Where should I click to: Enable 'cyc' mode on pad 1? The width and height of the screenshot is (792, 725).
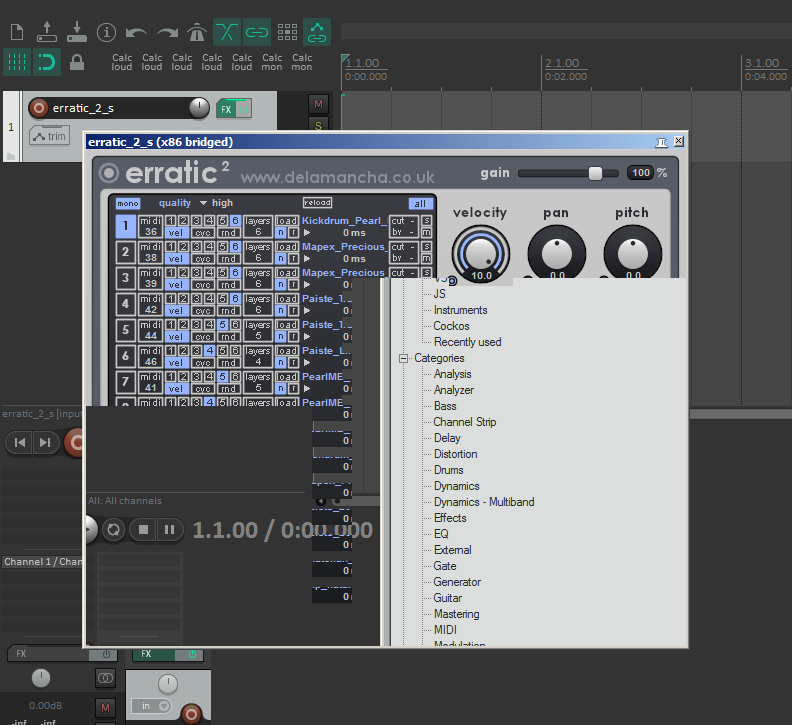coord(203,233)
